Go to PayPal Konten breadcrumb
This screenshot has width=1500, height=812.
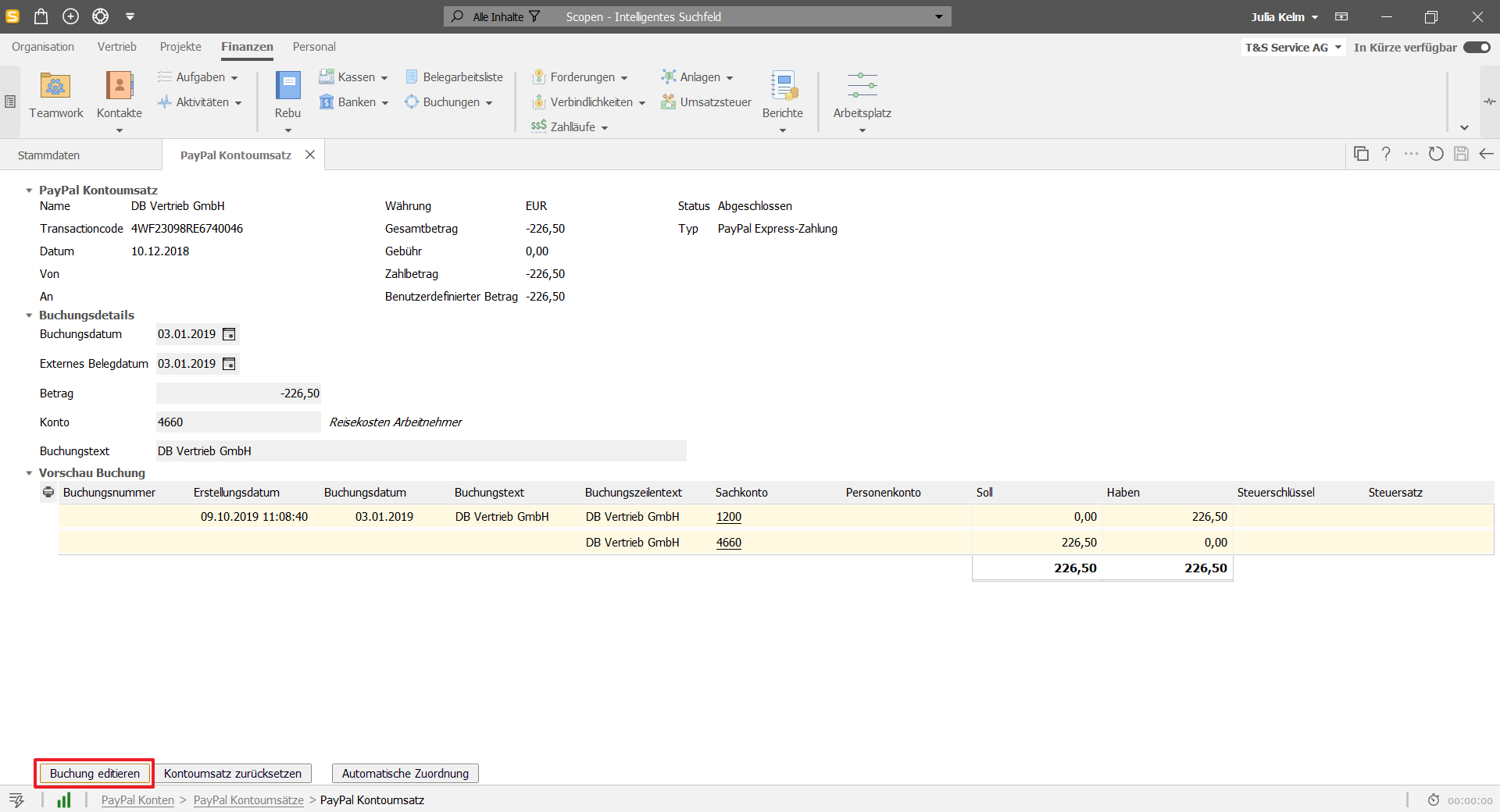[137, 800]
